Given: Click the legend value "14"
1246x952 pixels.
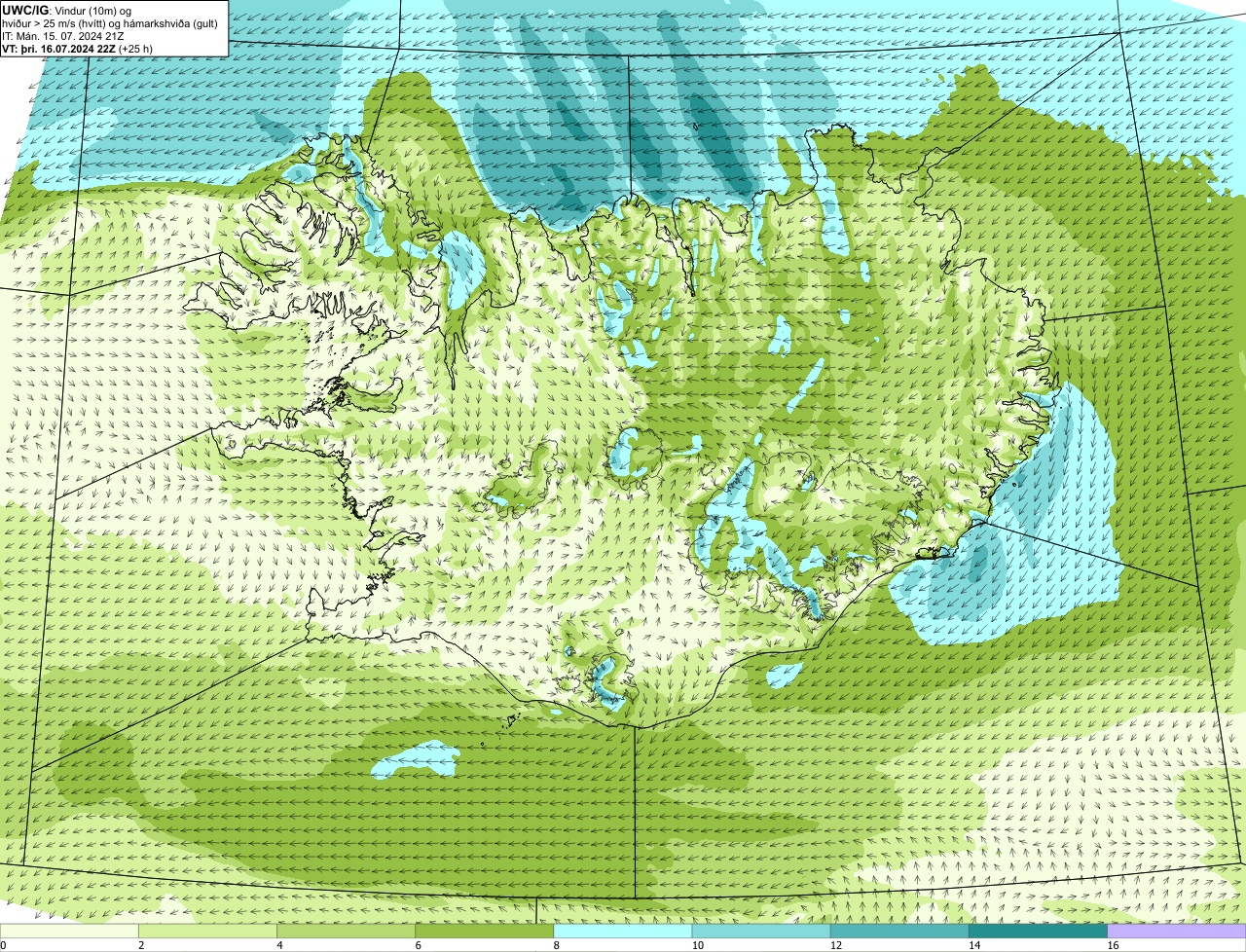Looking at the screenshot, I should [x=974, y=945].
